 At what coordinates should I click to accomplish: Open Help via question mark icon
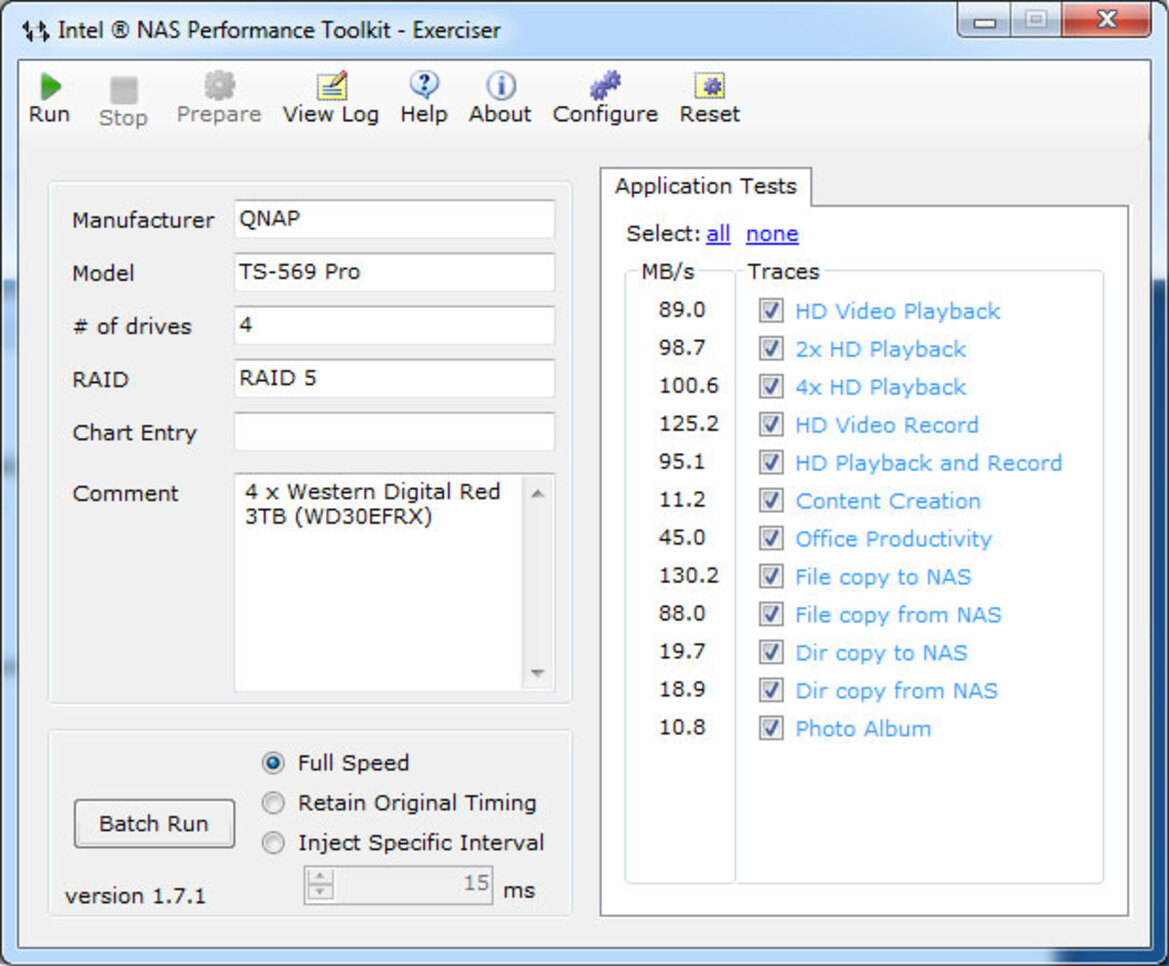(x=424, y=86)
